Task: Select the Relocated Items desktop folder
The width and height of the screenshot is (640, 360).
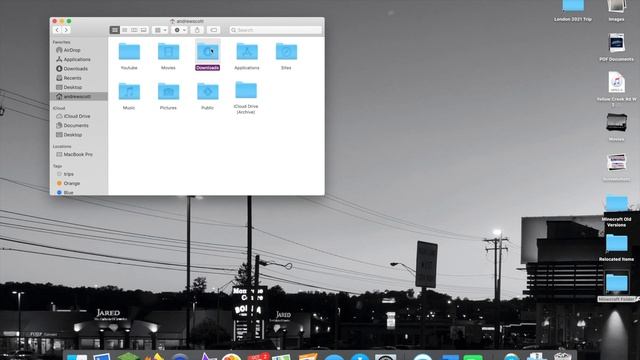Action: tap(616, 248)
